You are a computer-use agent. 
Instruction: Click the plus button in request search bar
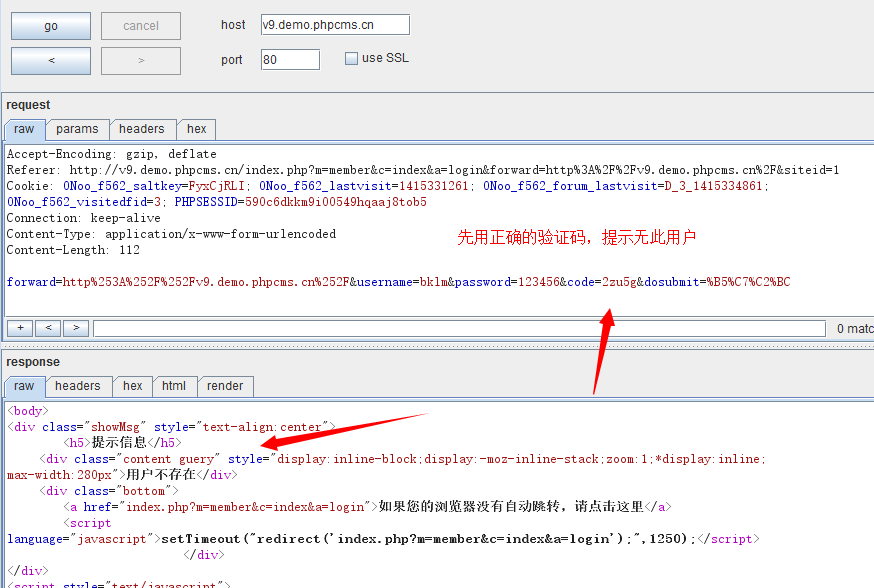point(20,328)
